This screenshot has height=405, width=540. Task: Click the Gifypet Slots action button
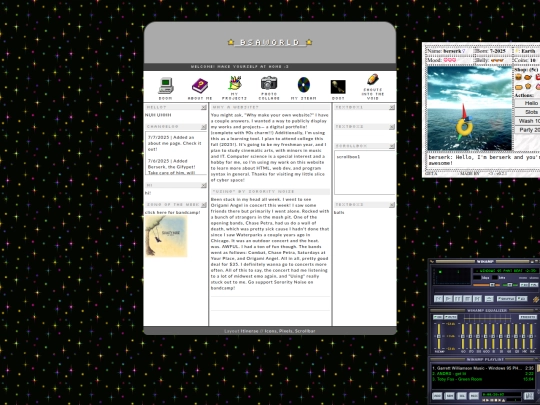(x=527, y=112)
